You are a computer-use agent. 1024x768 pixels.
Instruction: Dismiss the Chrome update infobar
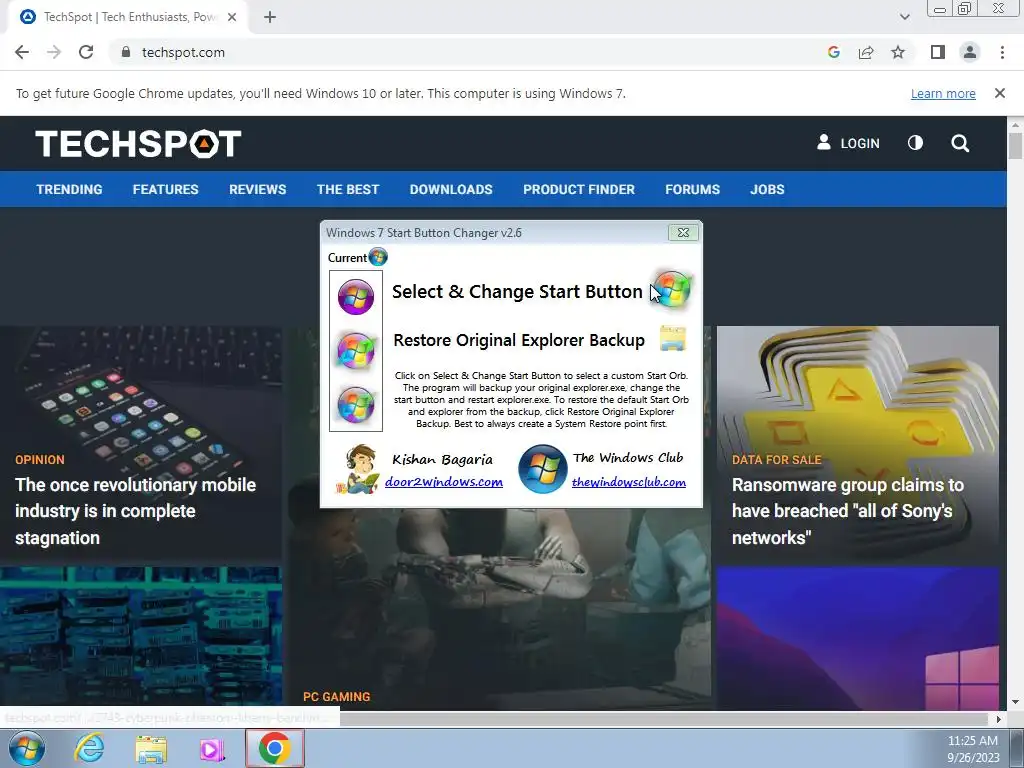[1000, 93]
